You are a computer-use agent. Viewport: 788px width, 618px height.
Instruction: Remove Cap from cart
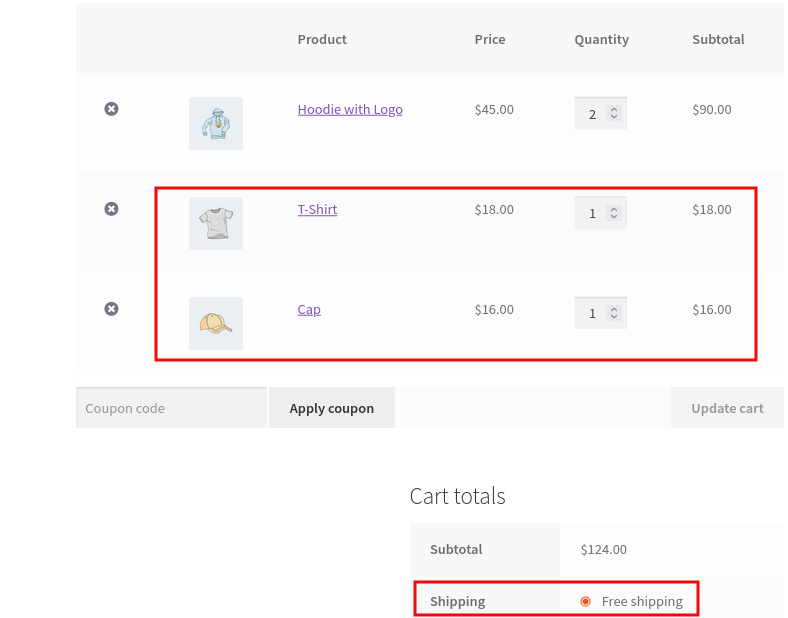click(x=112, y=309)
